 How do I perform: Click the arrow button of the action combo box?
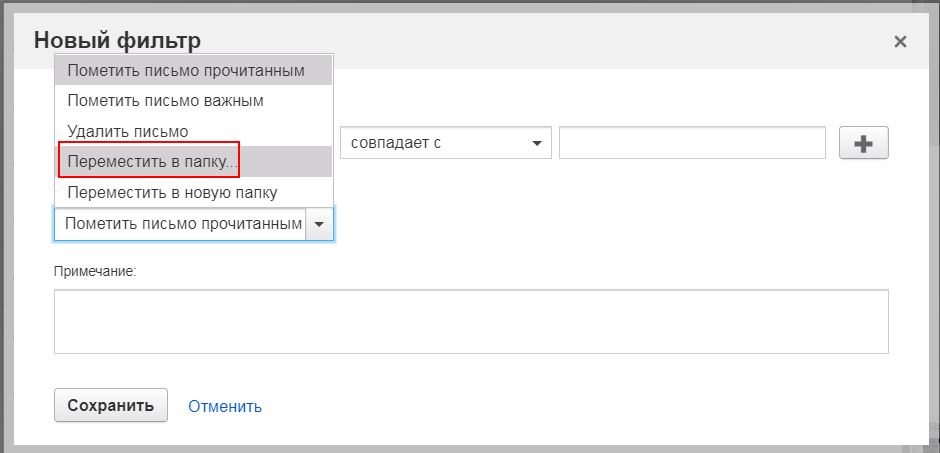point(320,224)
